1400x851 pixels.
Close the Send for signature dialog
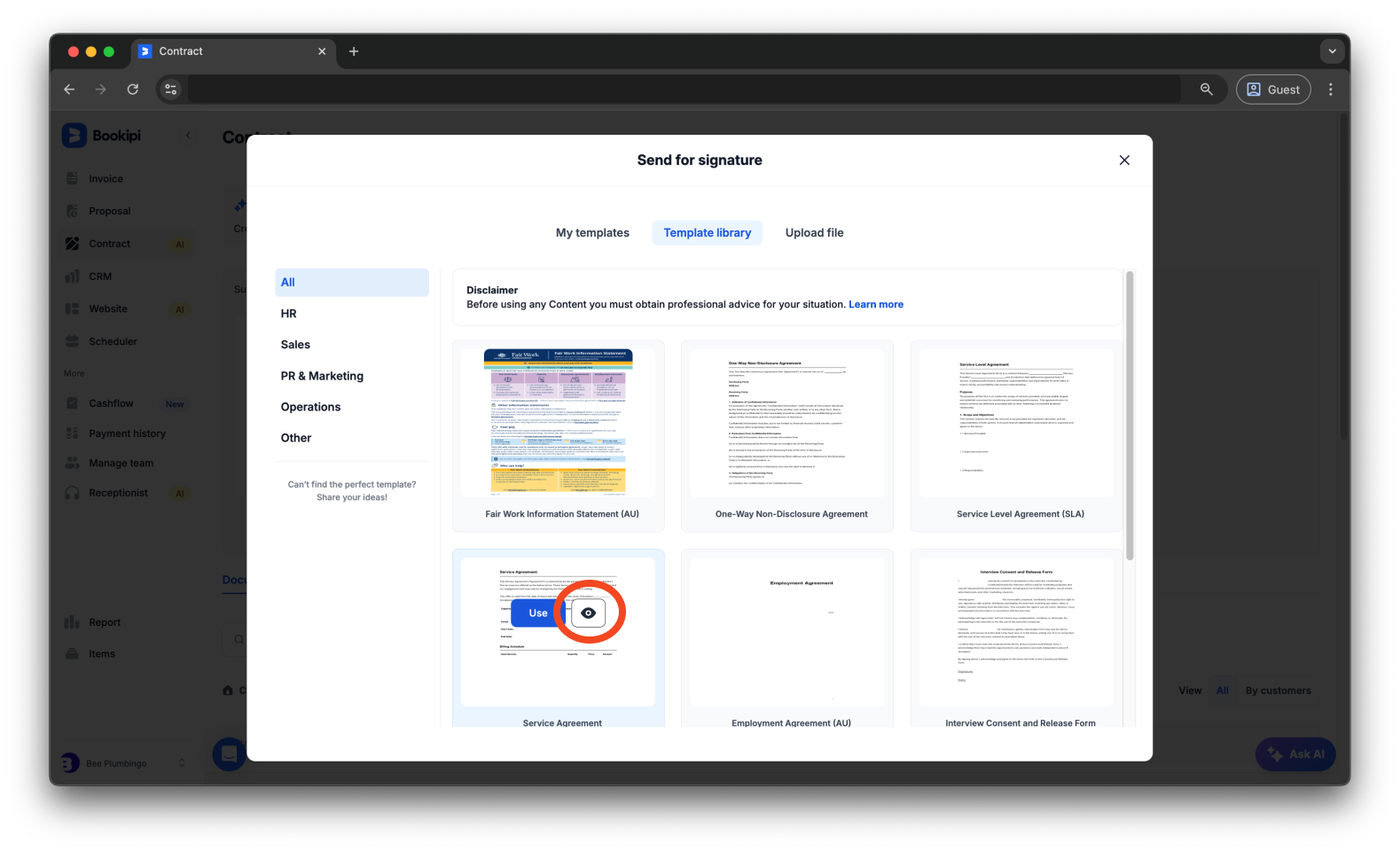pyautogui.click(x=1124, y=160)
